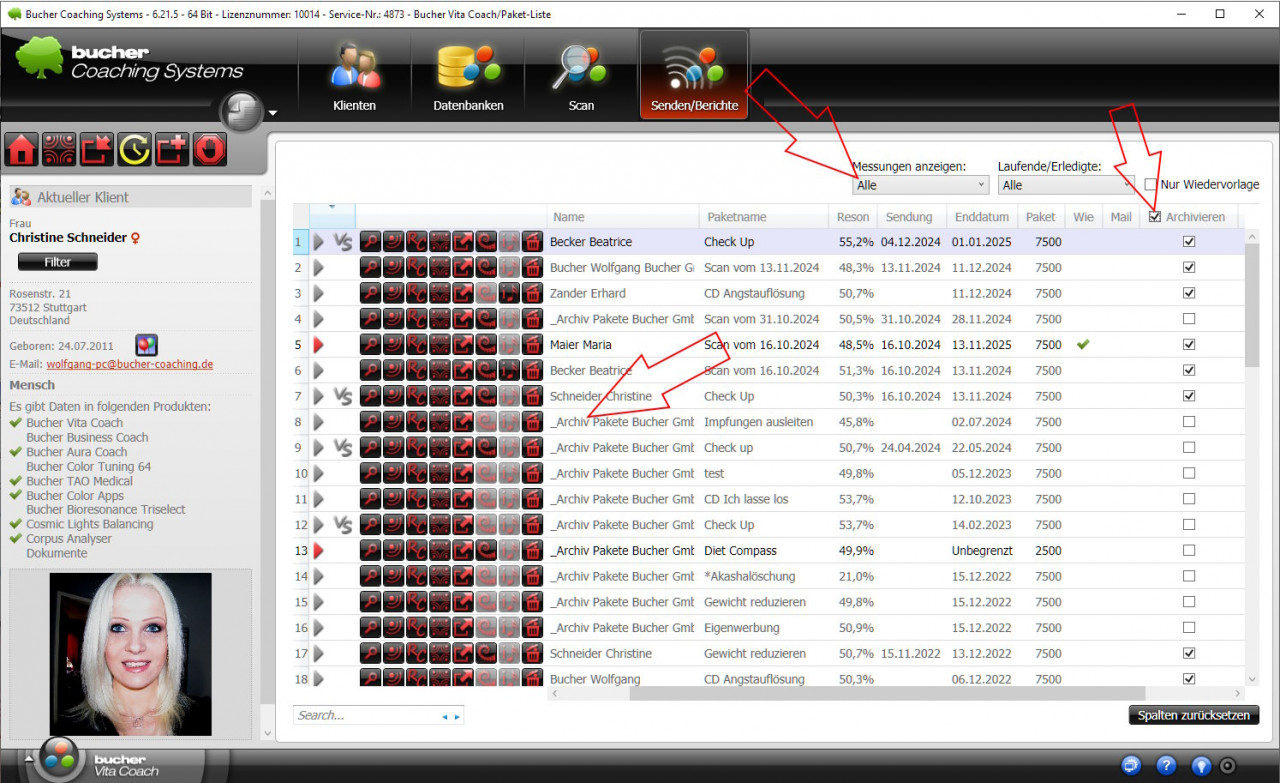Expand row 16 gray triangle
Image resolution: width=1280 pixels, height=783 pixels.
(319, 628)
